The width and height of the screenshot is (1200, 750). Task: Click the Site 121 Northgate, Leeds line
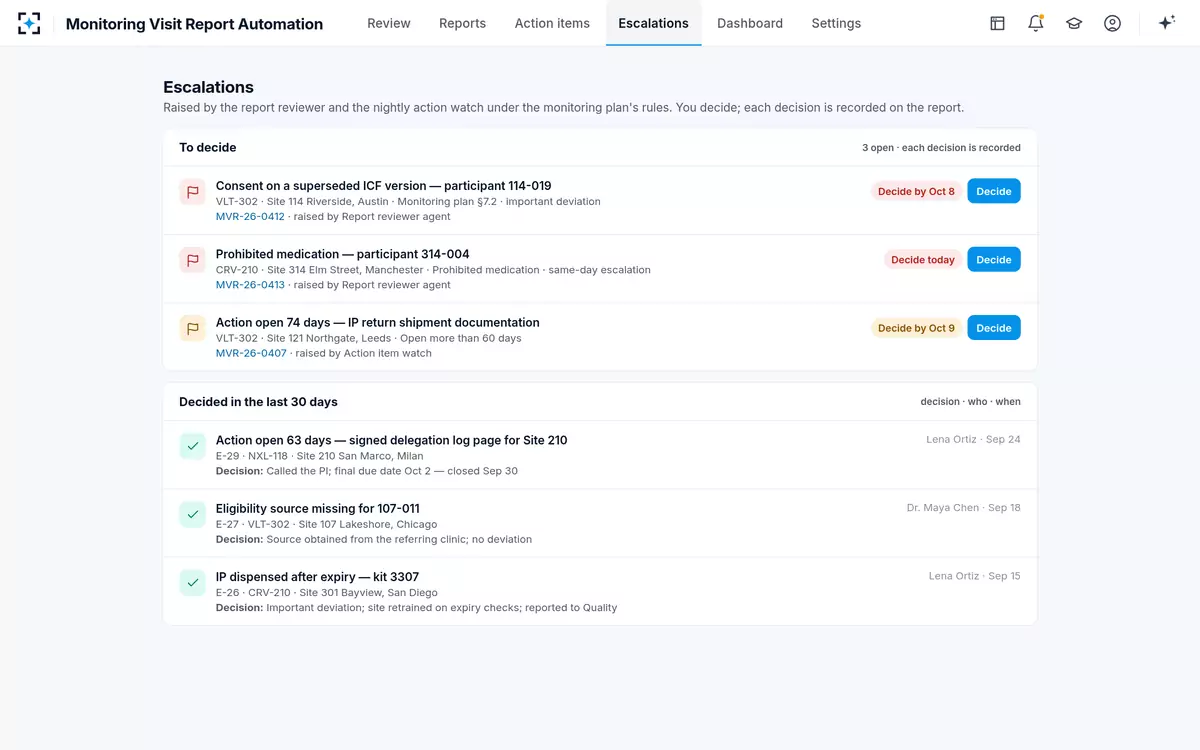(x=369, y=338)
